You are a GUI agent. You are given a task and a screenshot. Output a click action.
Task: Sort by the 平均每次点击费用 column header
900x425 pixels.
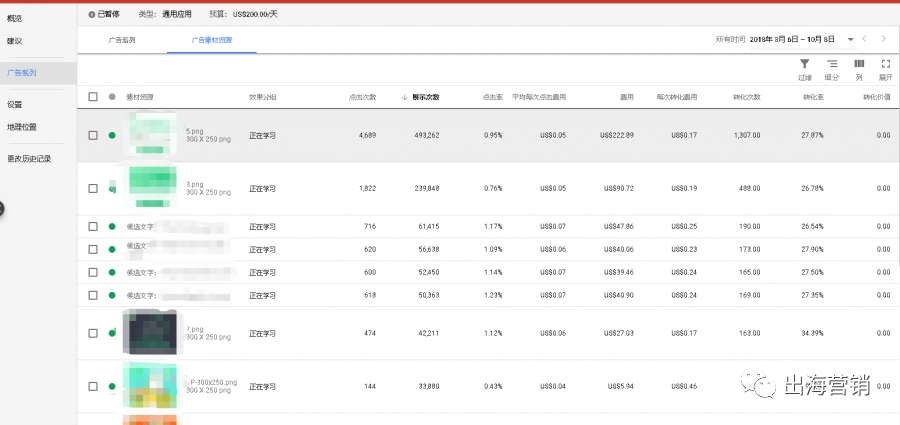pyautogui.click(x=539, y=97)
